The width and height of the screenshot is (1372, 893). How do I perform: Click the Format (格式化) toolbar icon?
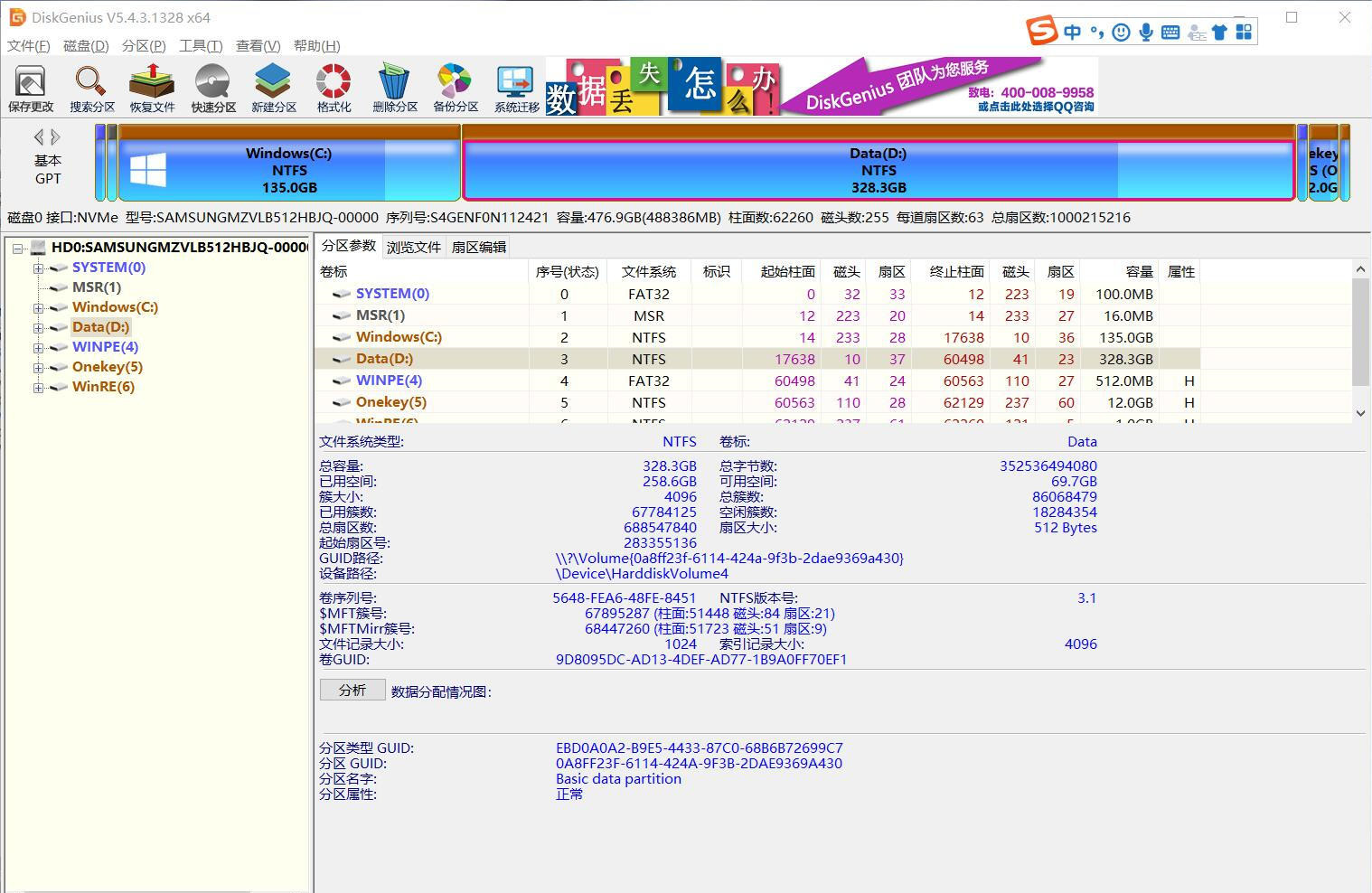pos(334,89)
